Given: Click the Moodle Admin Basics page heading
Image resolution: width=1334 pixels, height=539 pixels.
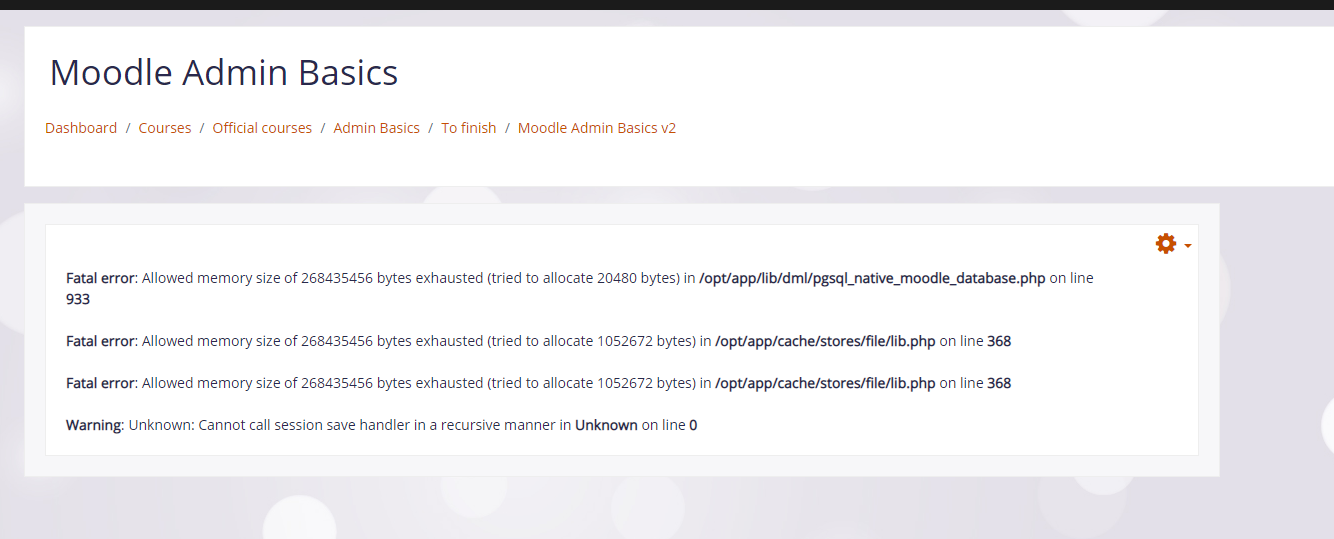Looking at the screenshot, I should pyautogui.click(x=224, y=73).
